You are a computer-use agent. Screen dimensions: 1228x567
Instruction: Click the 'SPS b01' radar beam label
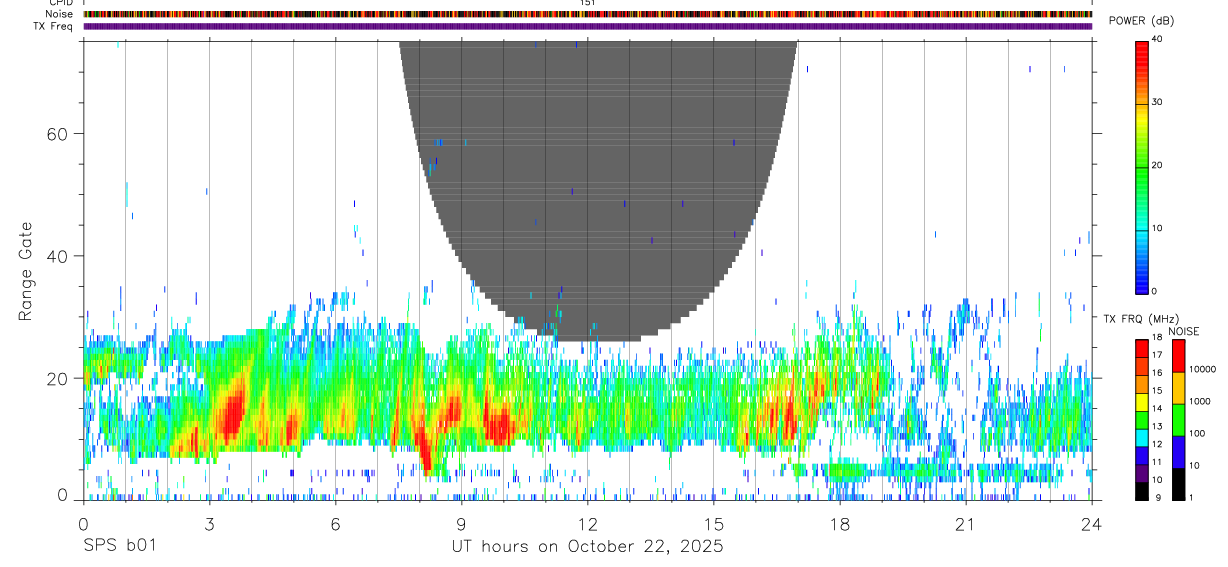pos(119,547)
